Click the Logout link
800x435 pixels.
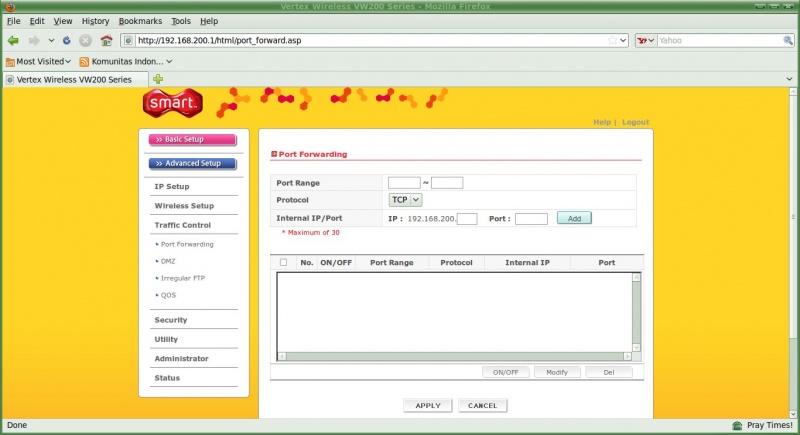click(x=635, y=122)
